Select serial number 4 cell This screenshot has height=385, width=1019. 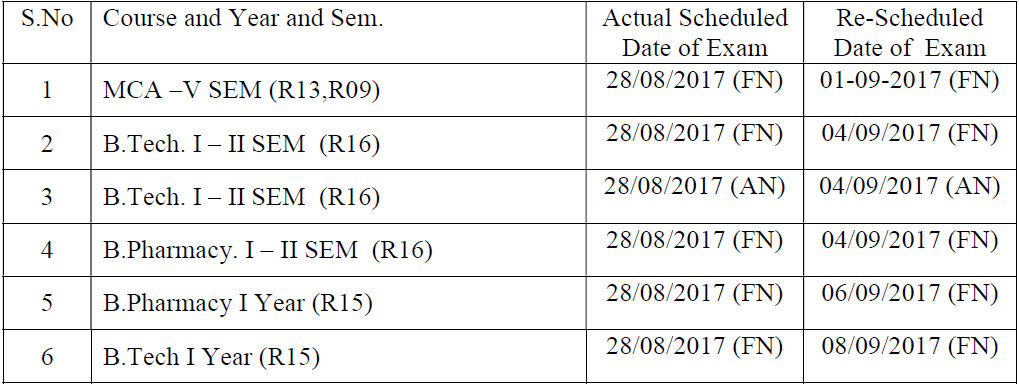coord(47,250)
